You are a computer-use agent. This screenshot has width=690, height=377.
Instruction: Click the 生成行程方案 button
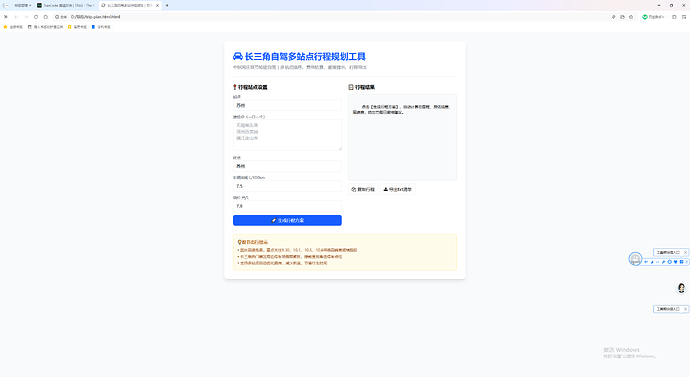pos(287,220)
